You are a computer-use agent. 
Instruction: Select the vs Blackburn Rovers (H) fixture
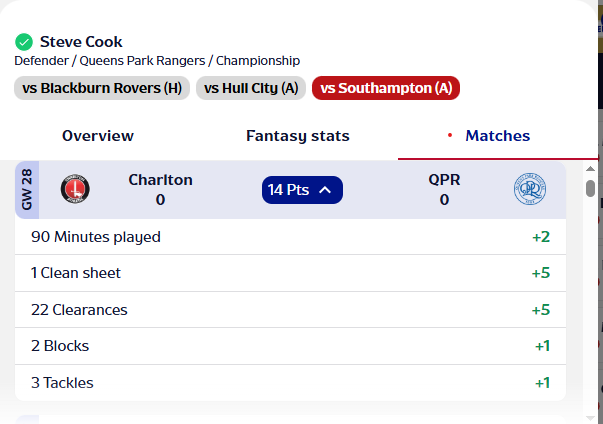click(x=102, y=88)
